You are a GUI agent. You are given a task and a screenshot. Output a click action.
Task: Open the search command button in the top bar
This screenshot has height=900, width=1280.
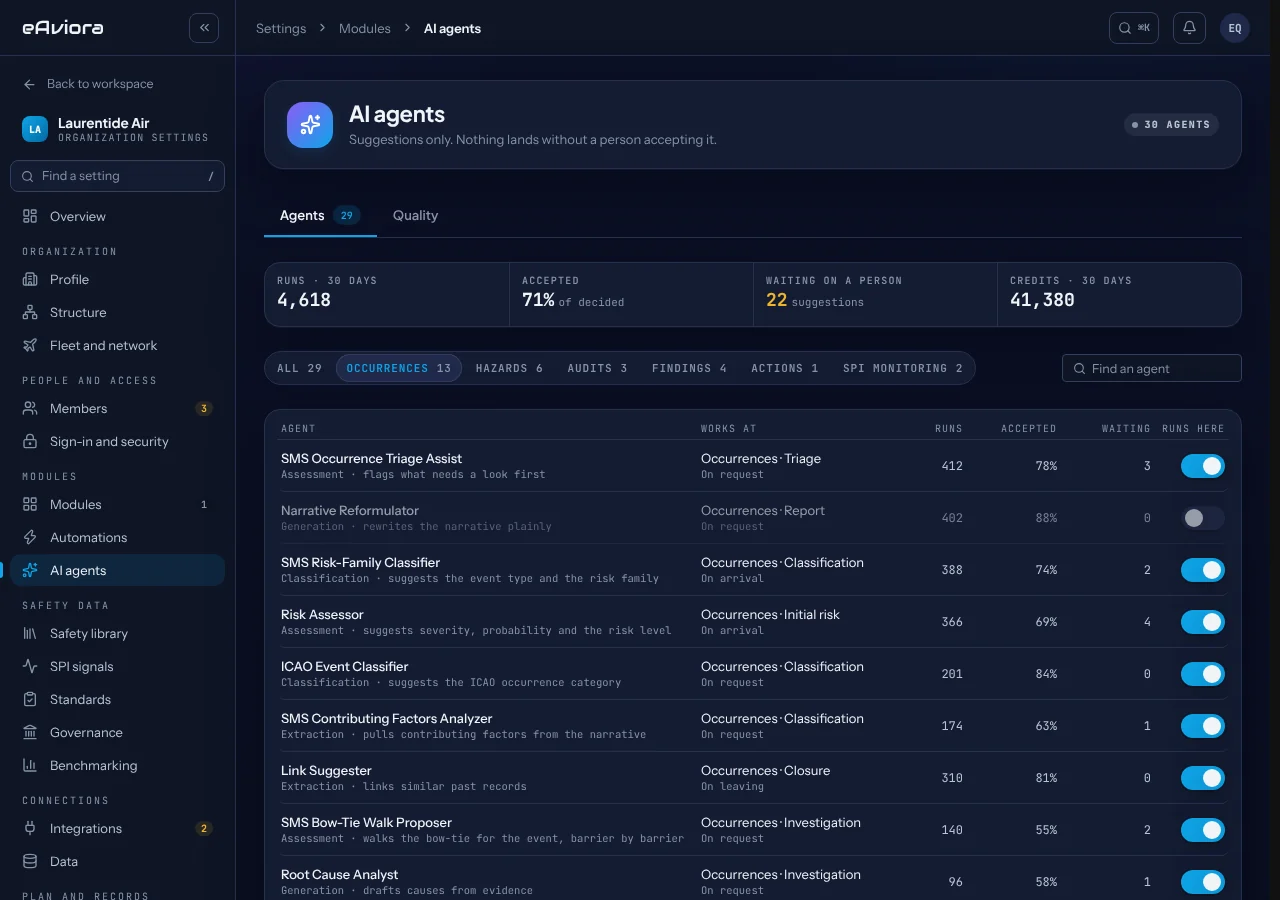pyautogui.click(x=1134, y=28)
